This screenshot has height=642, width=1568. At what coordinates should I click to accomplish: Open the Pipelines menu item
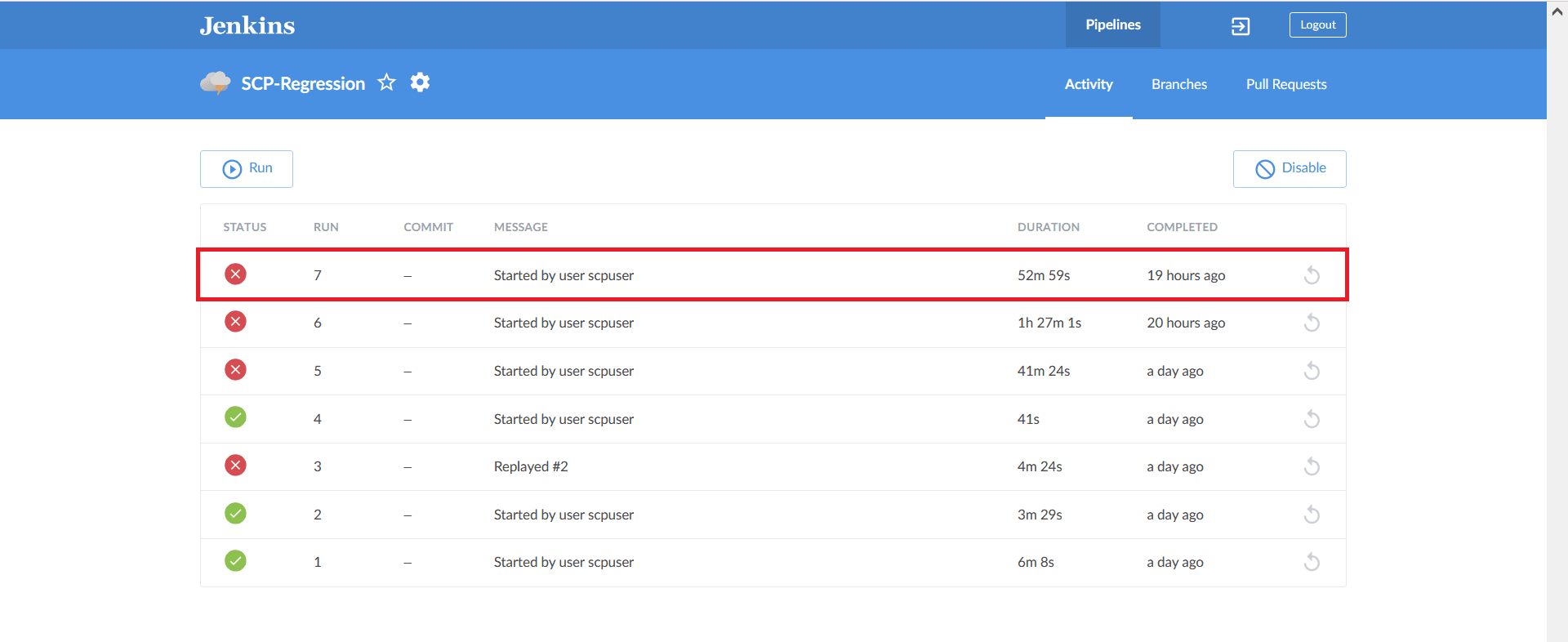coord(1112,25)
